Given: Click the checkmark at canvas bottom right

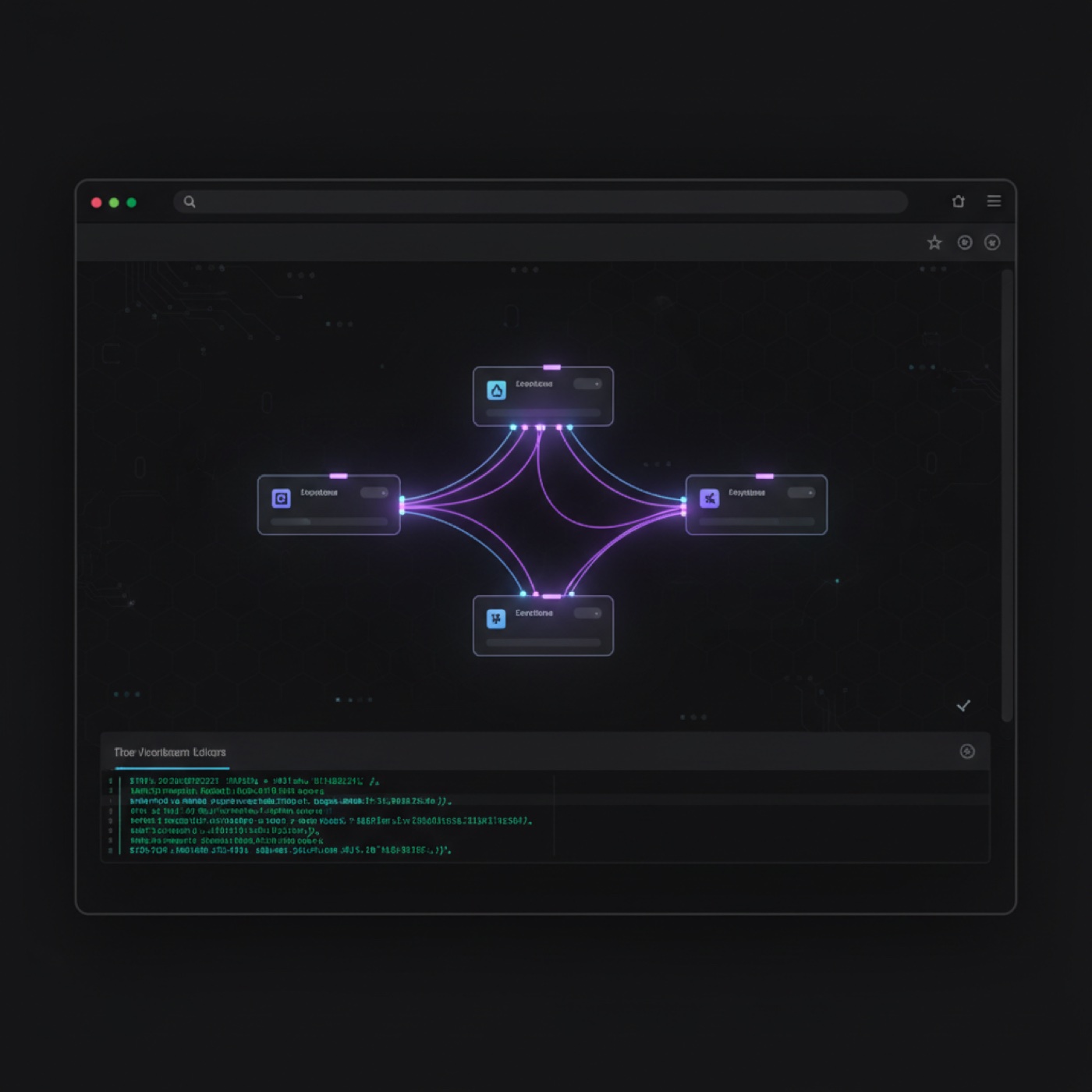Looking at the screenshot, I should pos(963,706).
